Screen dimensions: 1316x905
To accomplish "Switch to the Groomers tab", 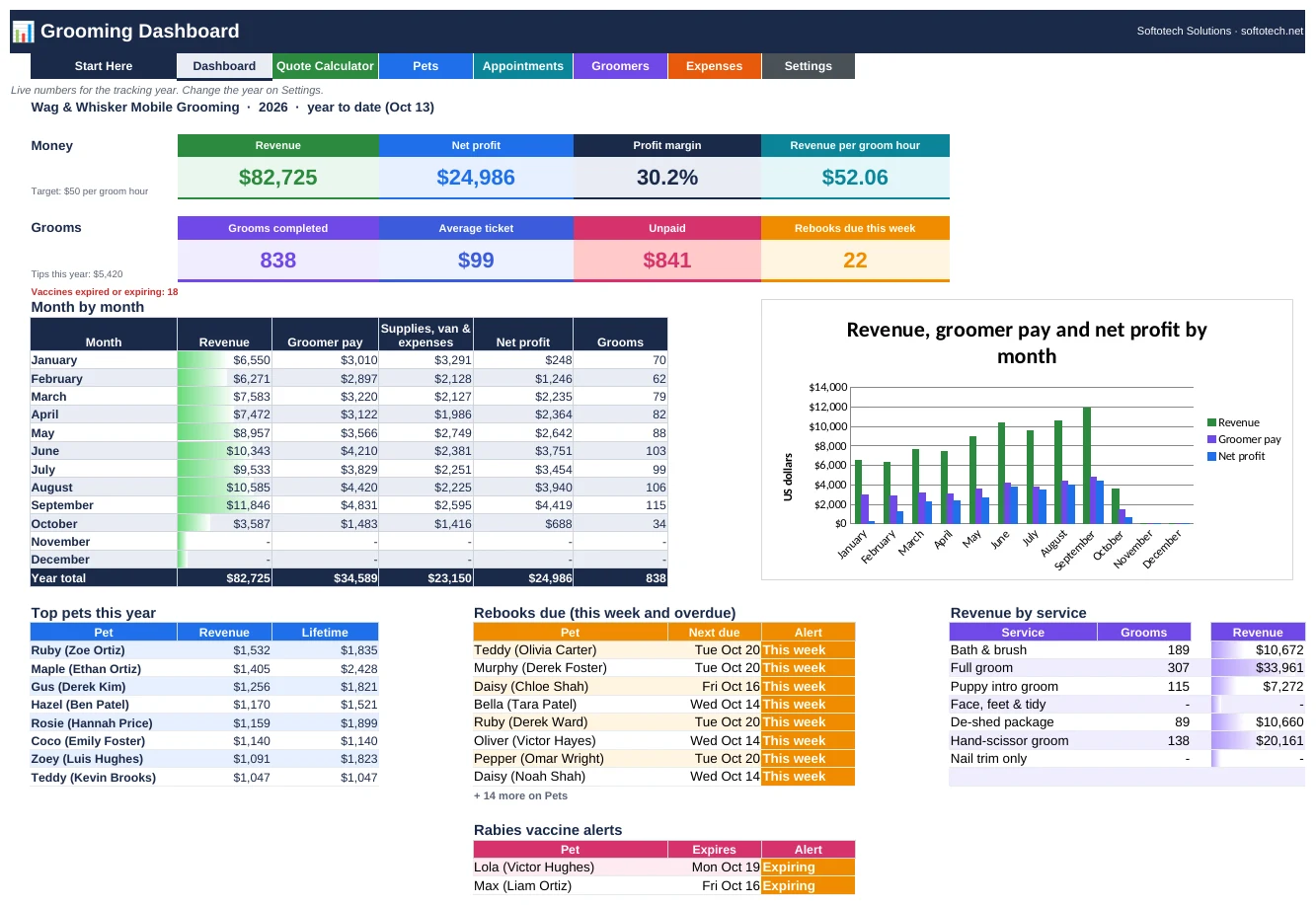I will point(620,66).
